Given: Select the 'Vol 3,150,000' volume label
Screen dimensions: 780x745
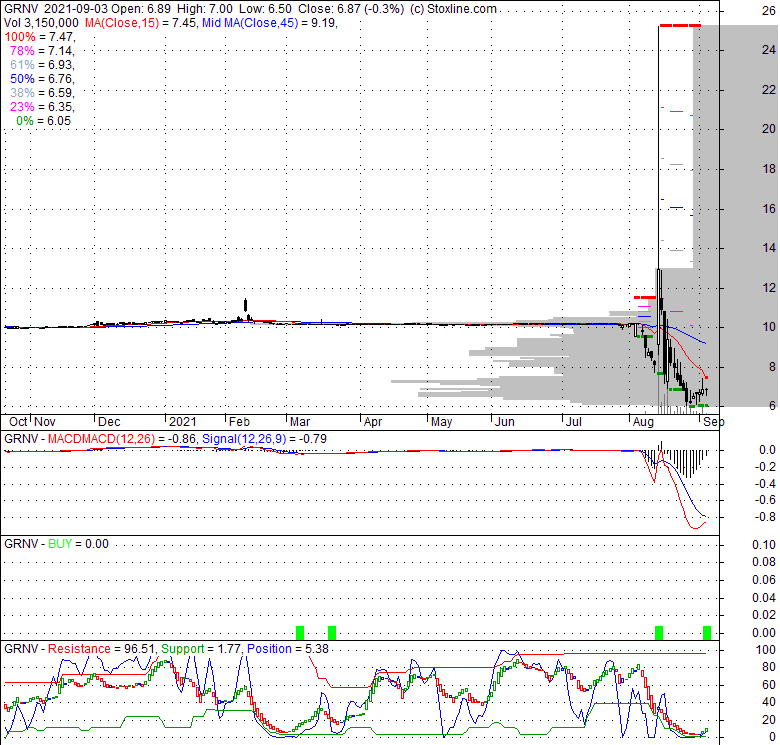Looking at the screenshot, I should pos(41,23).
